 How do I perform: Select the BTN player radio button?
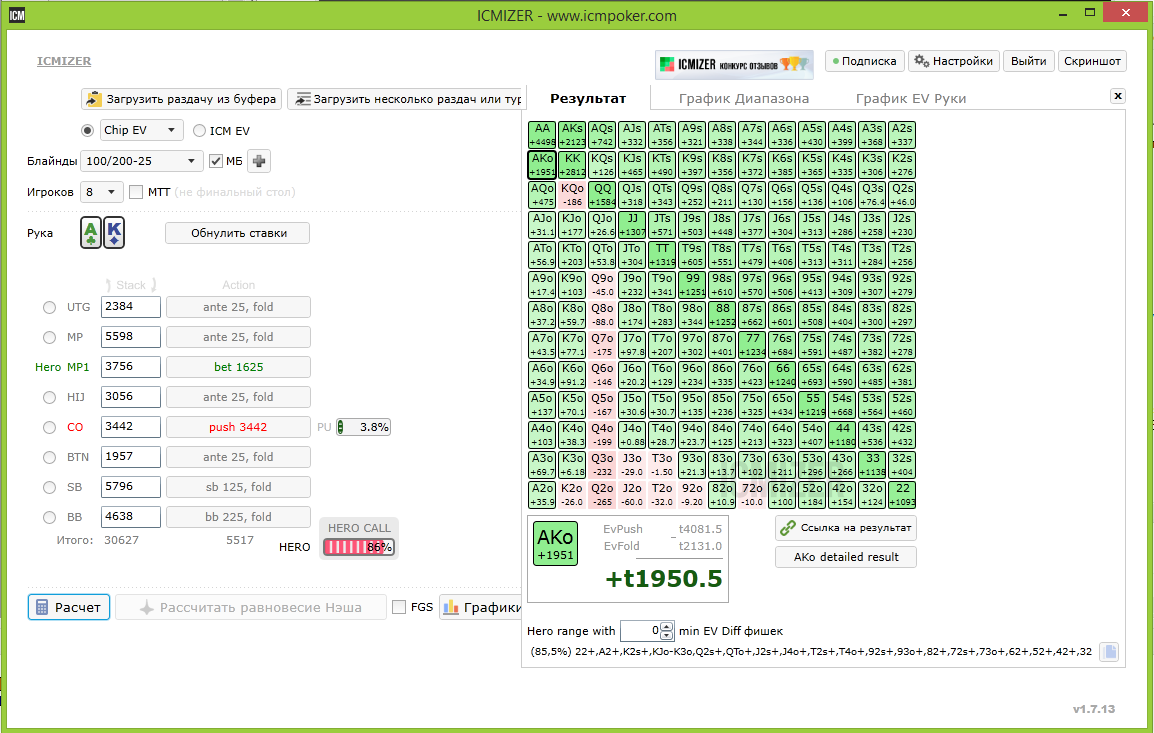tap(49, 458)
